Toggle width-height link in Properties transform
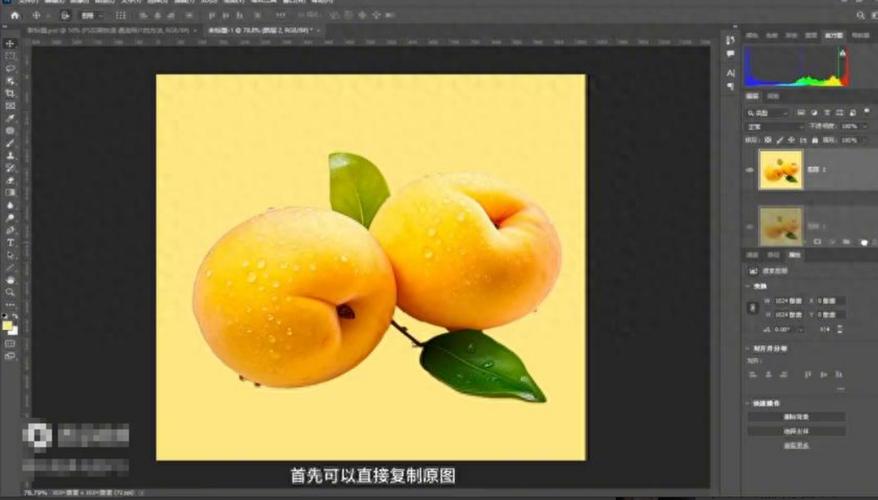The height and width of the screenshot is (500, 878). [x=753, y=307]
